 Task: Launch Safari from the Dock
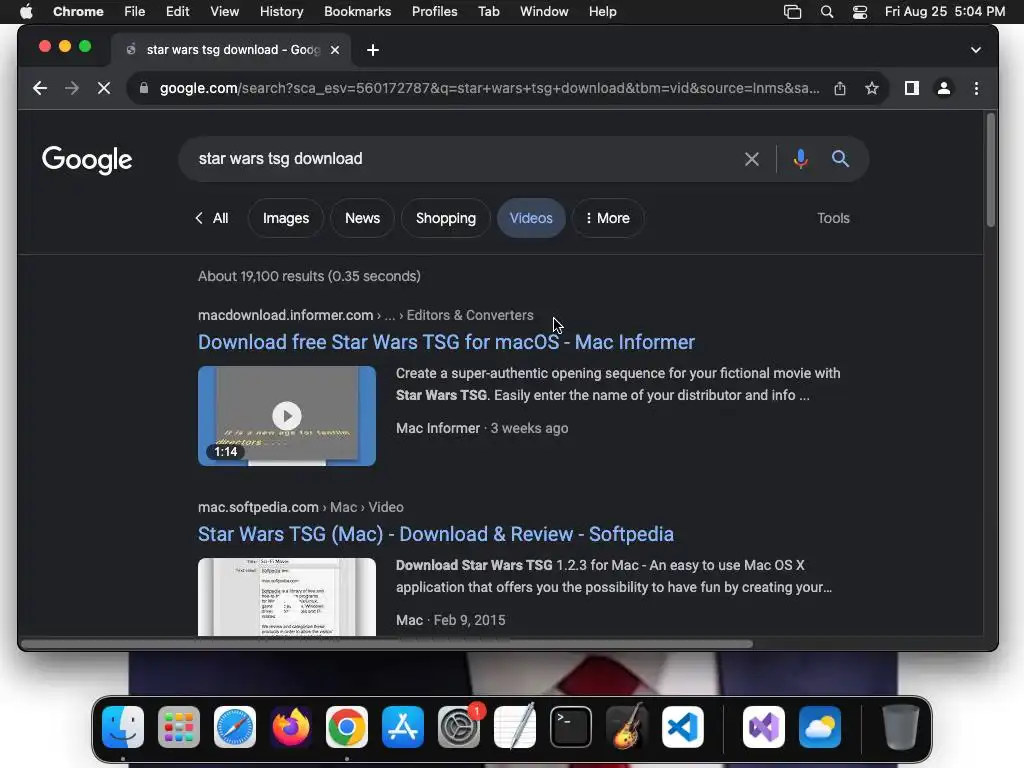(x=235, y=727)
